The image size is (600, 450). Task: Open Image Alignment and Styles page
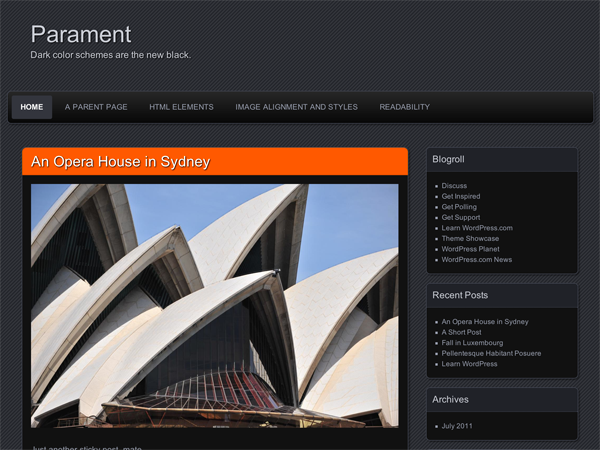pos(296,107)
